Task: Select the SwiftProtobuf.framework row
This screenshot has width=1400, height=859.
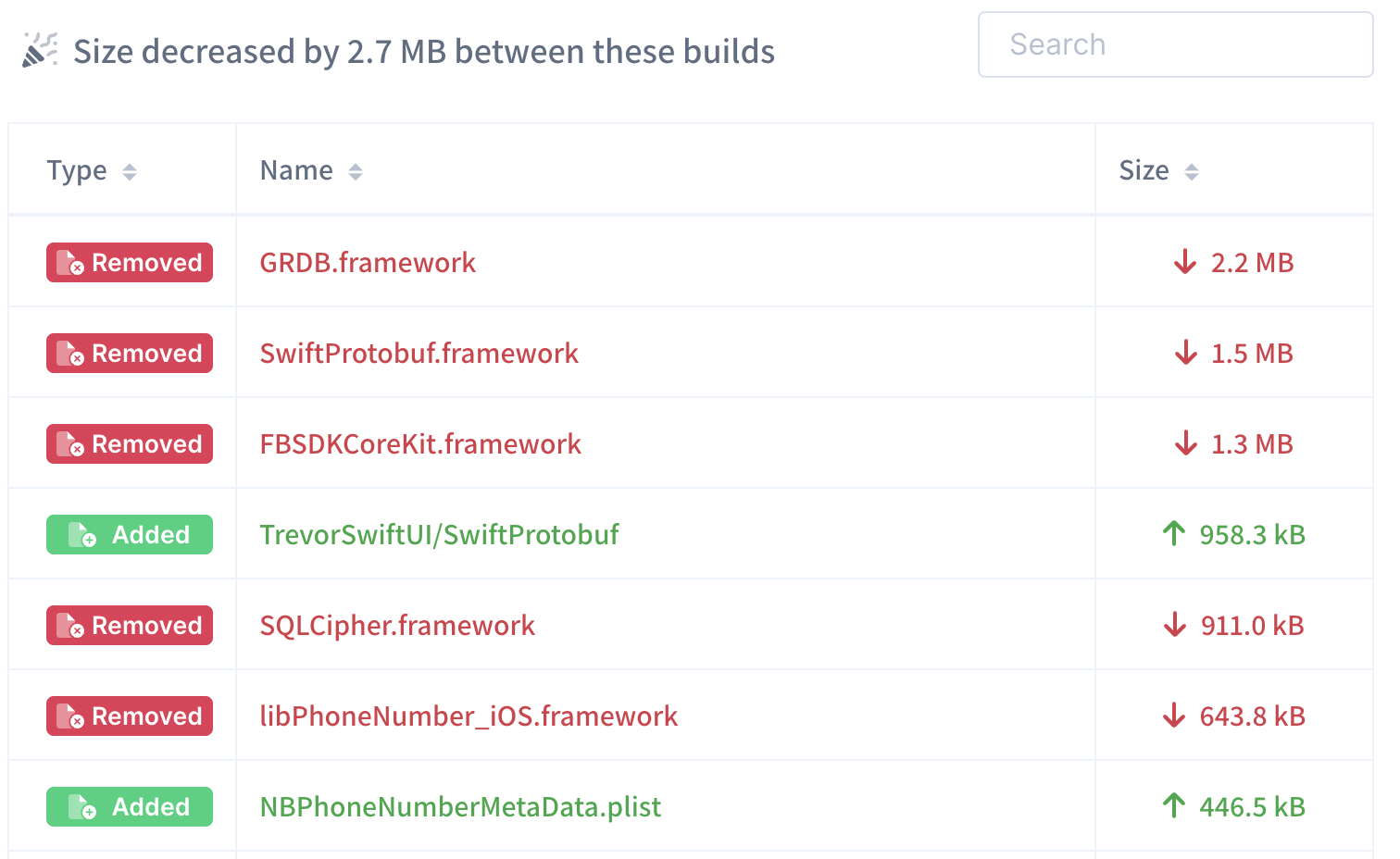Action: click(x=419, y=353)
